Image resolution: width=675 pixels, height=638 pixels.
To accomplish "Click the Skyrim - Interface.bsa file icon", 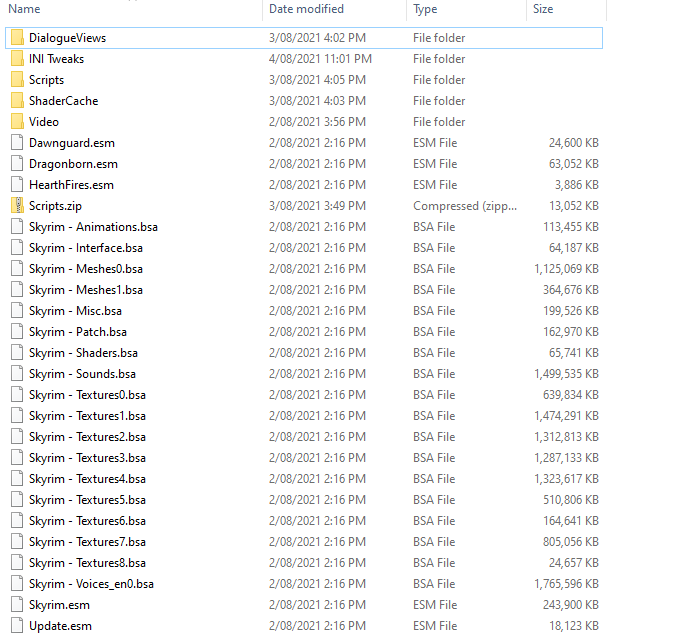I will click(17, 248).
